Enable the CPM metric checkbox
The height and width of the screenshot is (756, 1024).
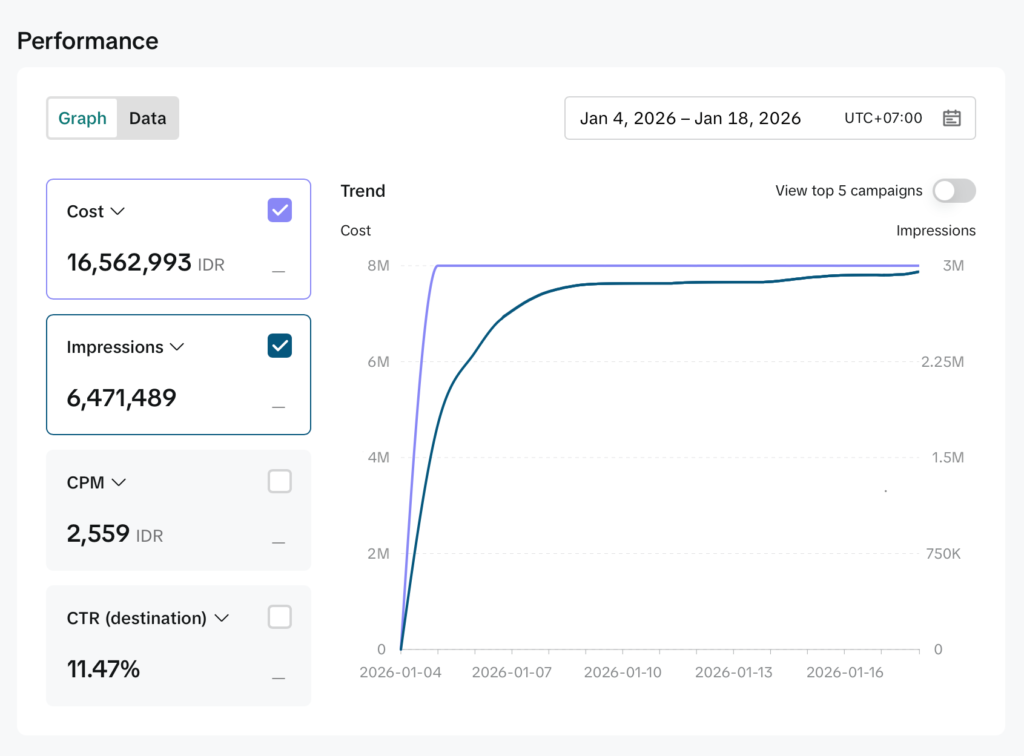(x=280, y=482)
